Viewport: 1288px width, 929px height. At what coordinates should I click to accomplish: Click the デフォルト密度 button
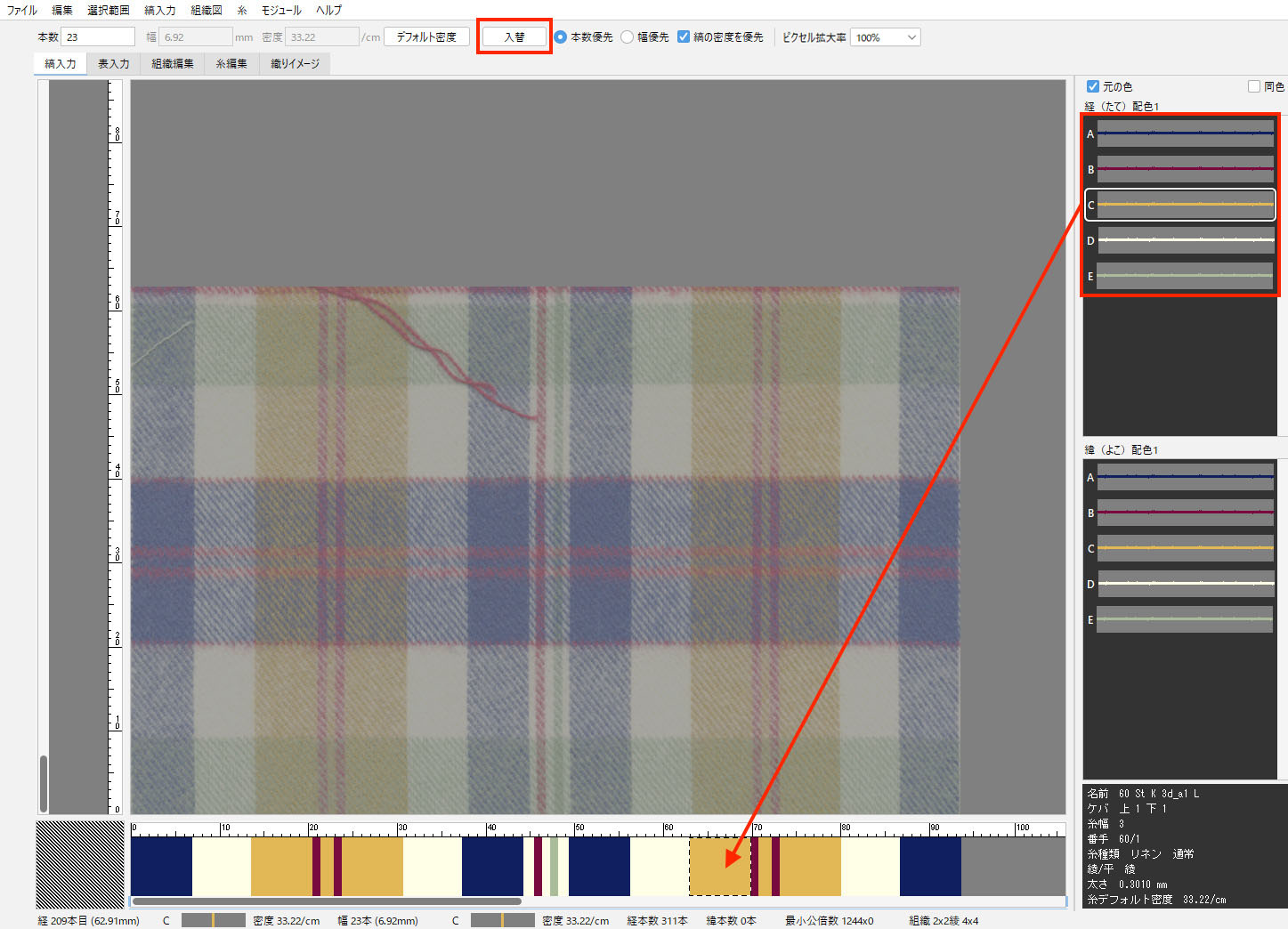click(x=426, y=37)
